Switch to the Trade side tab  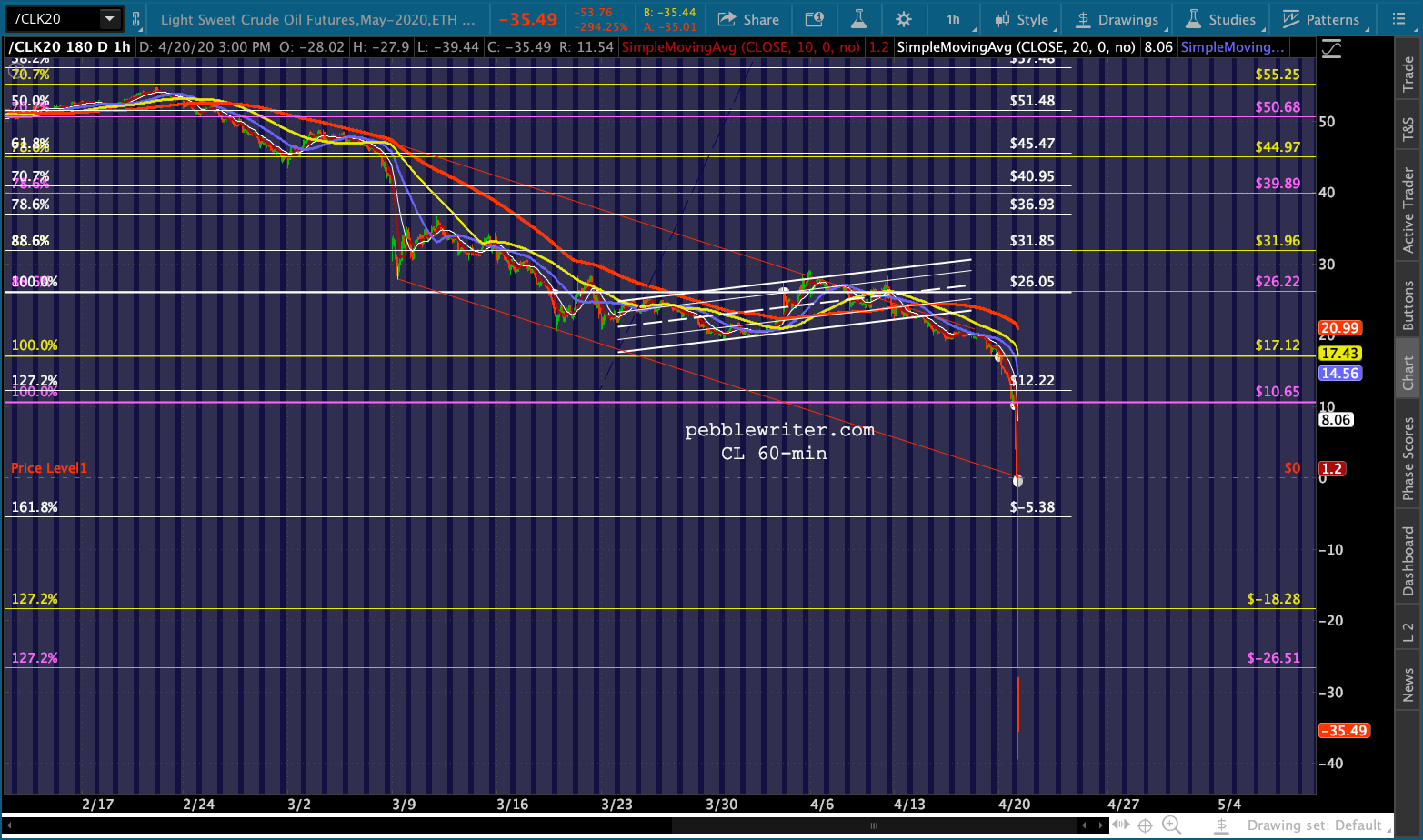coord(1408,75)
